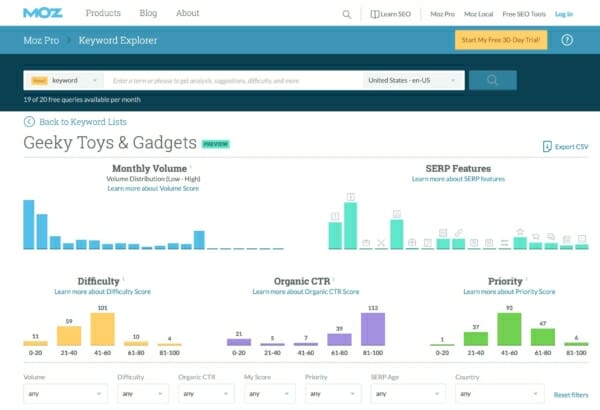The height and width of the screenshot is (410, 600).
Task: Open the Country filter dropdown
Action: (x=499, y=394)
